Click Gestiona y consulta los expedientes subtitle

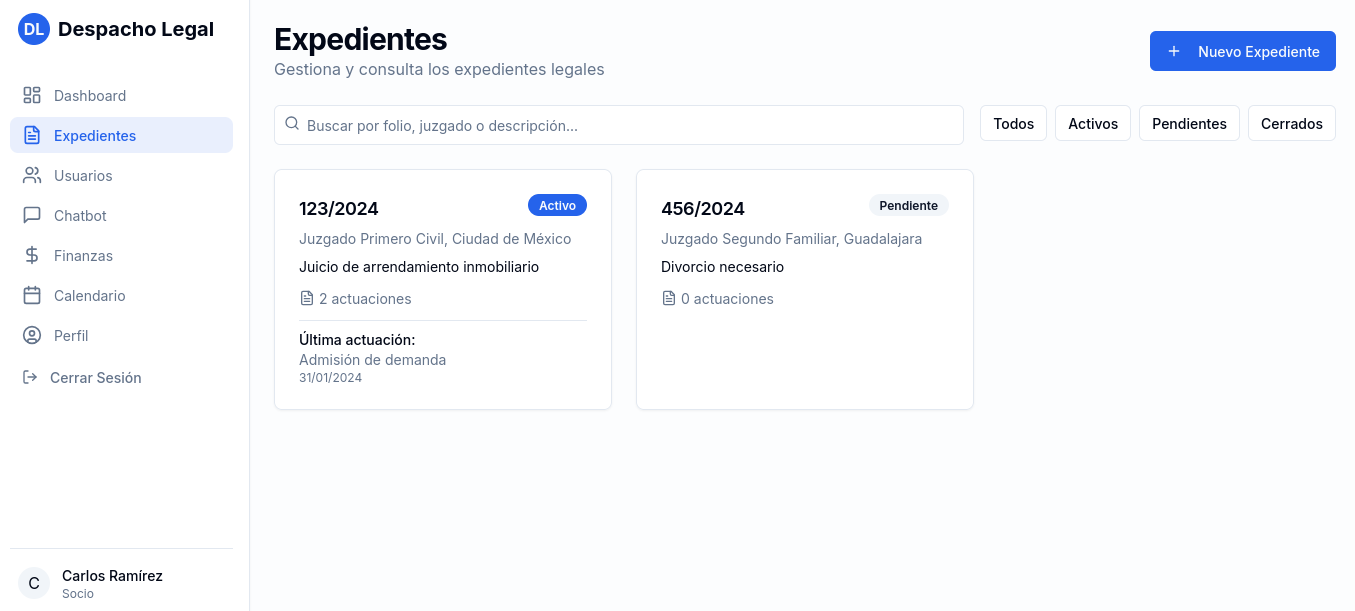(x=439, y=70)
